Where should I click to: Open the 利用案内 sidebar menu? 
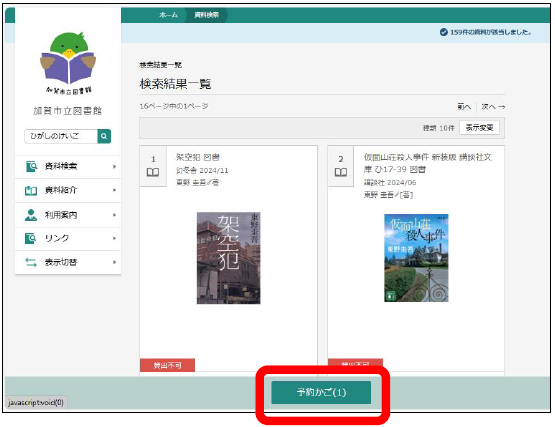[x=68, y=215]
